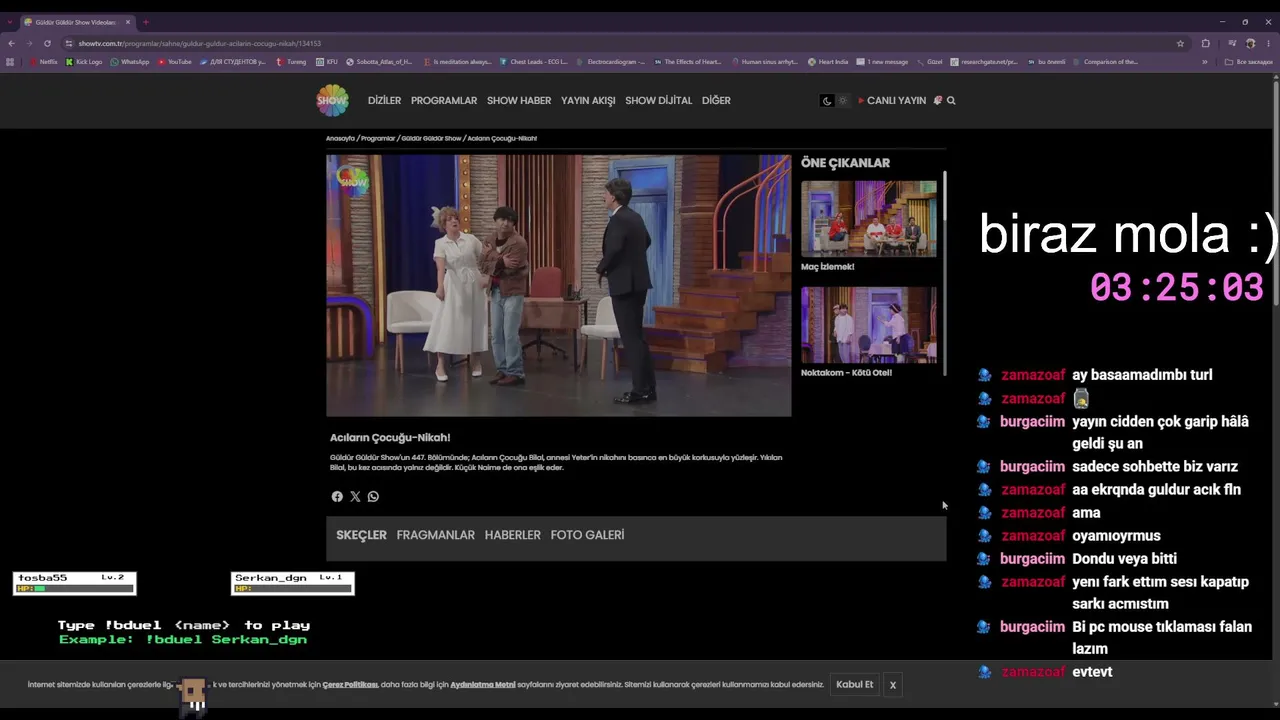1280x720 pixels.
Task: Go to Anasayfa in the breadcrumb
Action: [340, 139]
